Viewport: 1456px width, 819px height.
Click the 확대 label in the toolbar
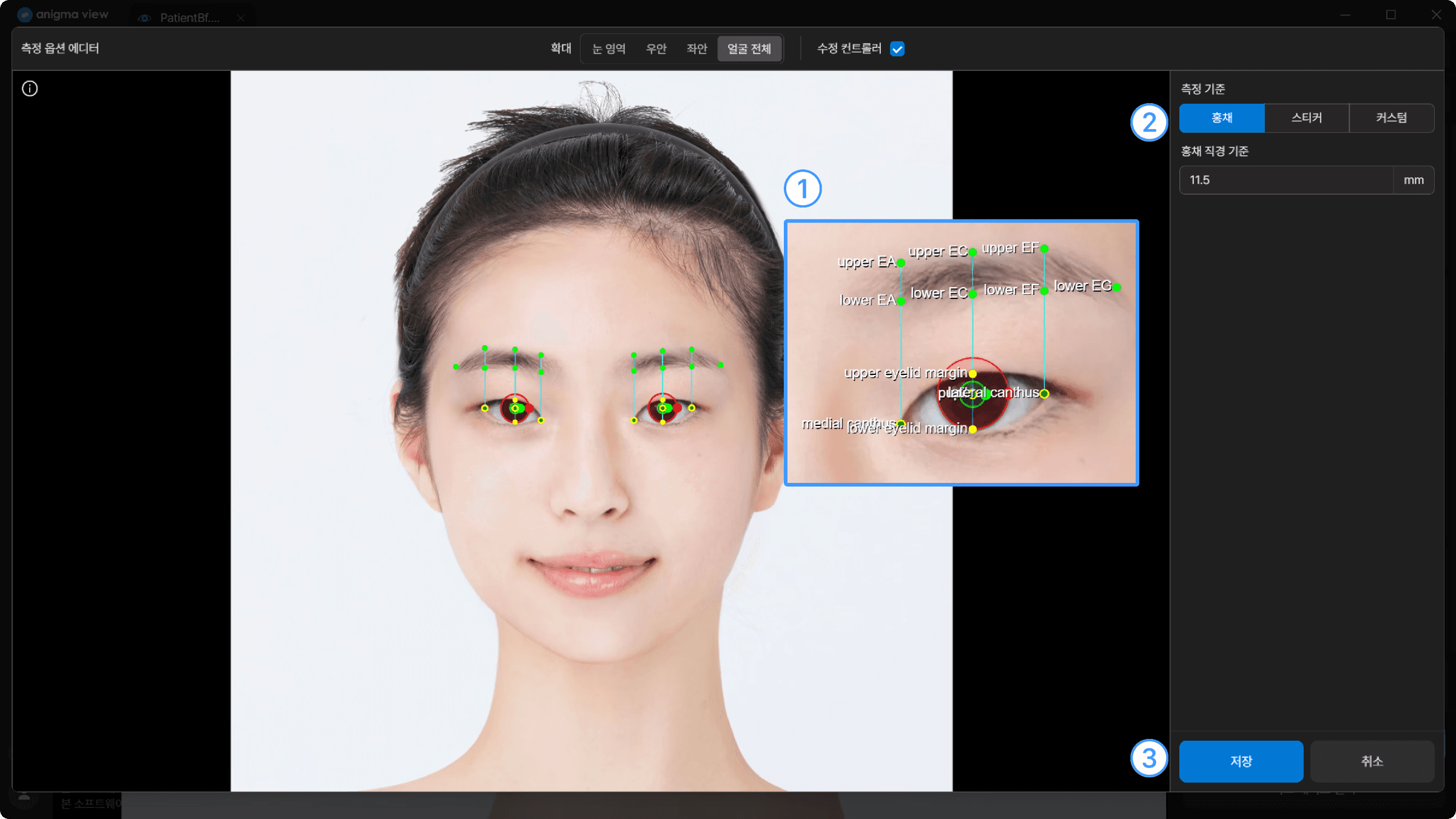click(x=561, y=49)
